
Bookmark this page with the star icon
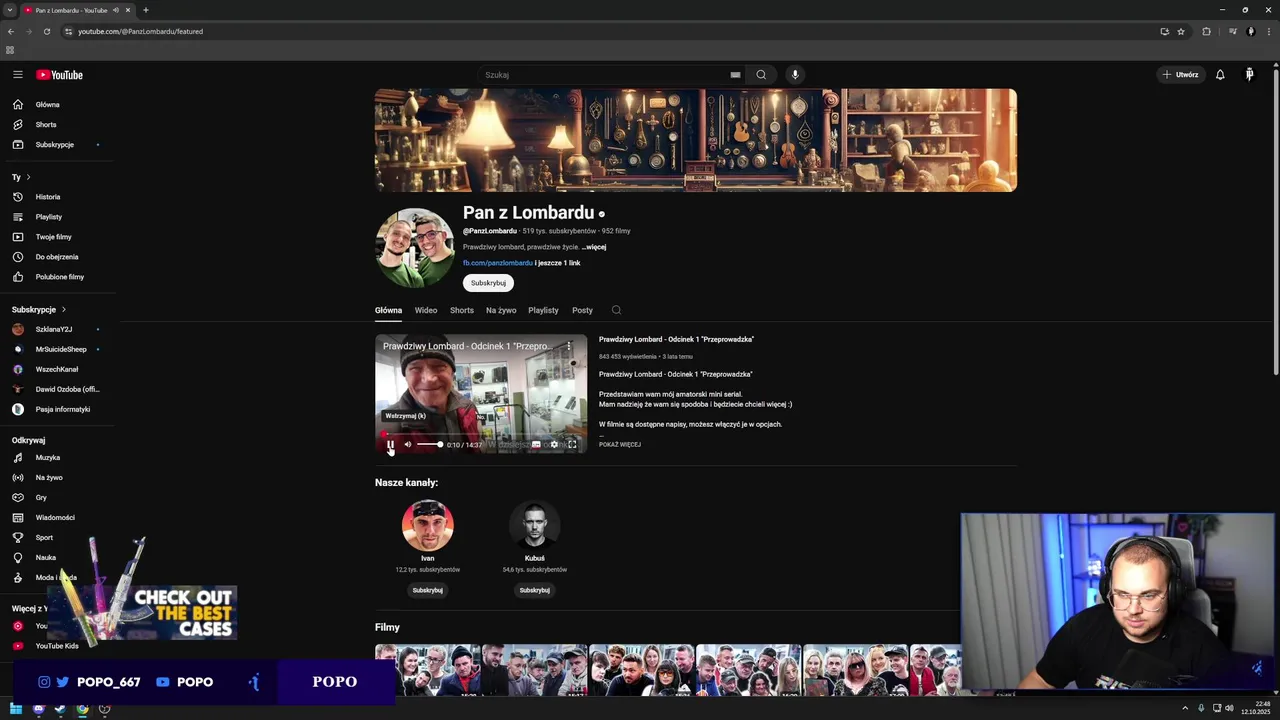pyautogui.click(x=1181, y=31)
